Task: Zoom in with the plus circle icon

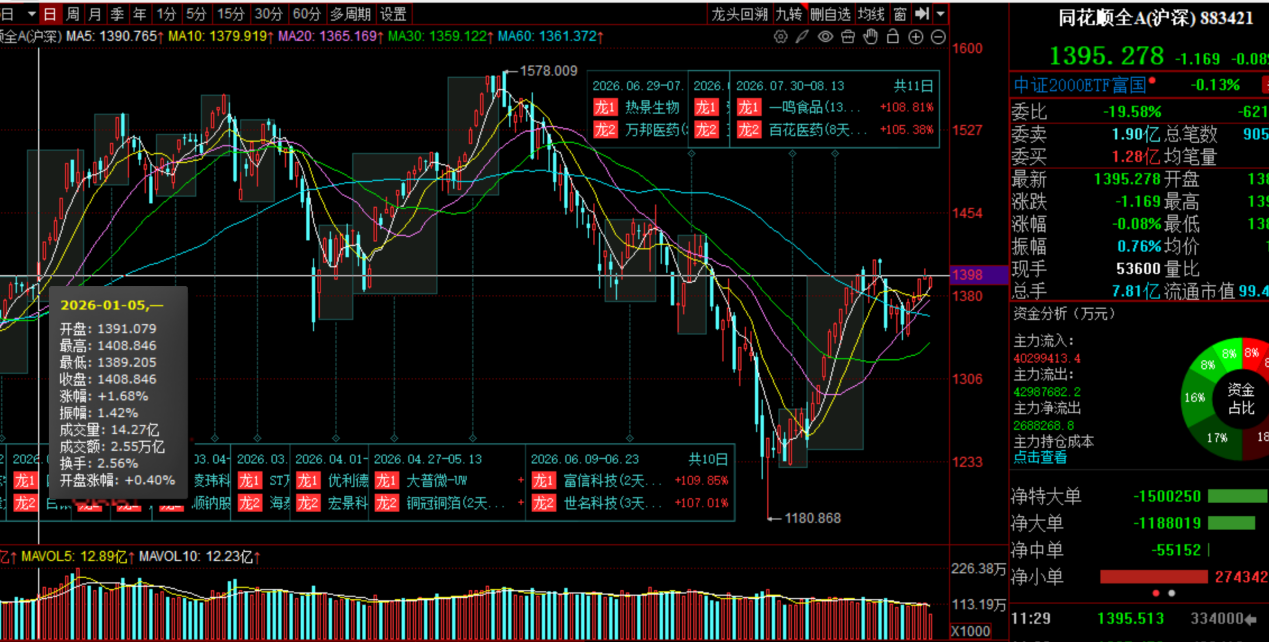Action: click(x=916, y=37)
